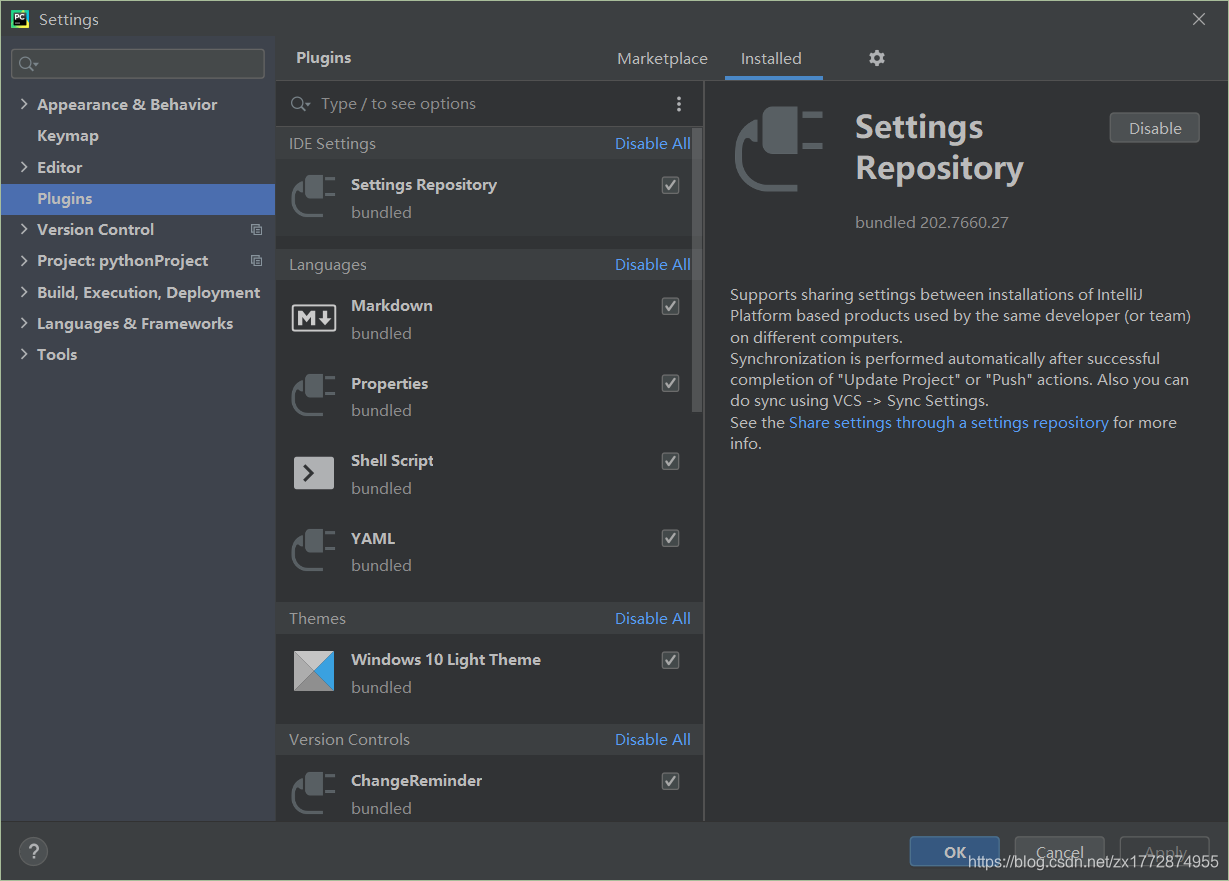
Task: Click the plugin filter field 'Type / to see options'
Action: click(x=490, y=104)
